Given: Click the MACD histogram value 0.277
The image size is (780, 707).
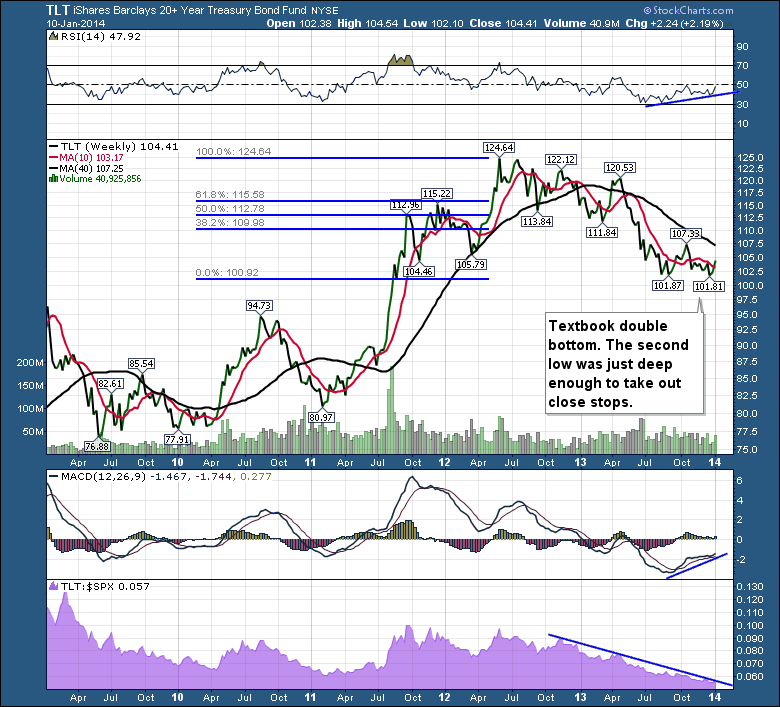Looking at the screenshot, I should [x=256, y=477].
